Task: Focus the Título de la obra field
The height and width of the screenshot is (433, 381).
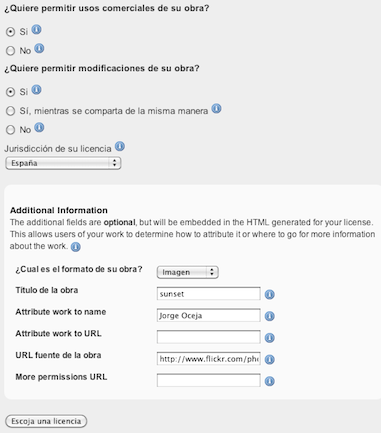Action: [209, 294]
